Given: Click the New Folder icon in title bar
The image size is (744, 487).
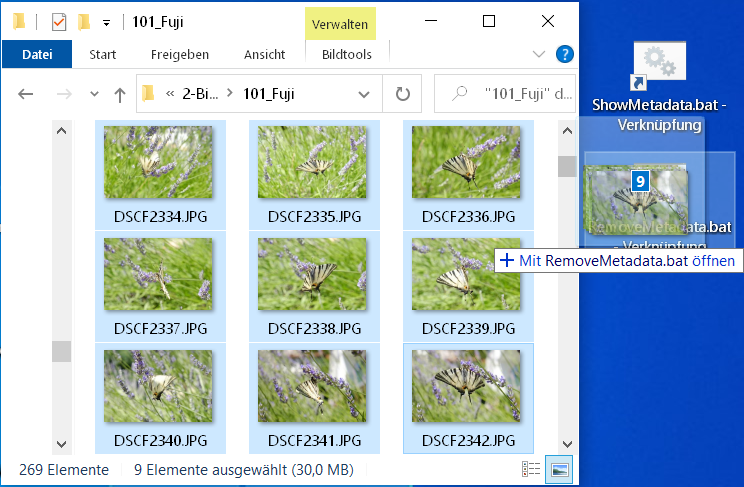Looking at the screenshot, I should click(84, 21).
